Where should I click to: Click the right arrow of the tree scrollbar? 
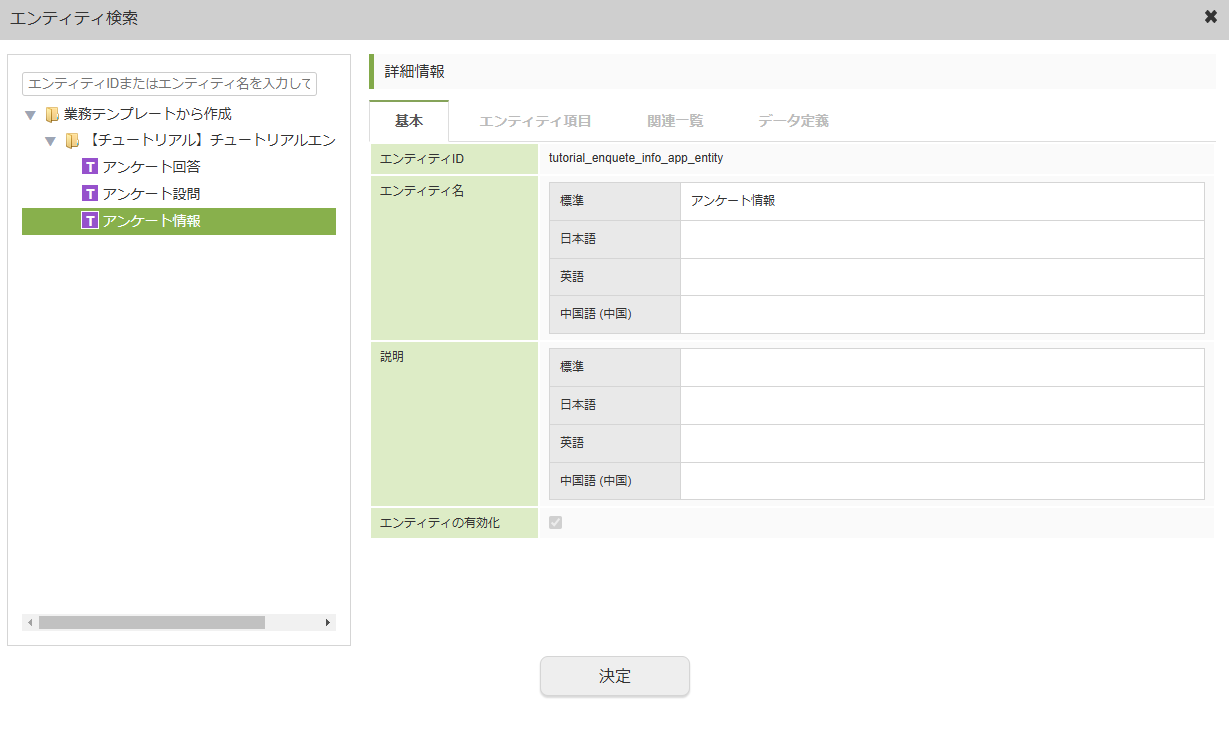(x=327, y=622)
